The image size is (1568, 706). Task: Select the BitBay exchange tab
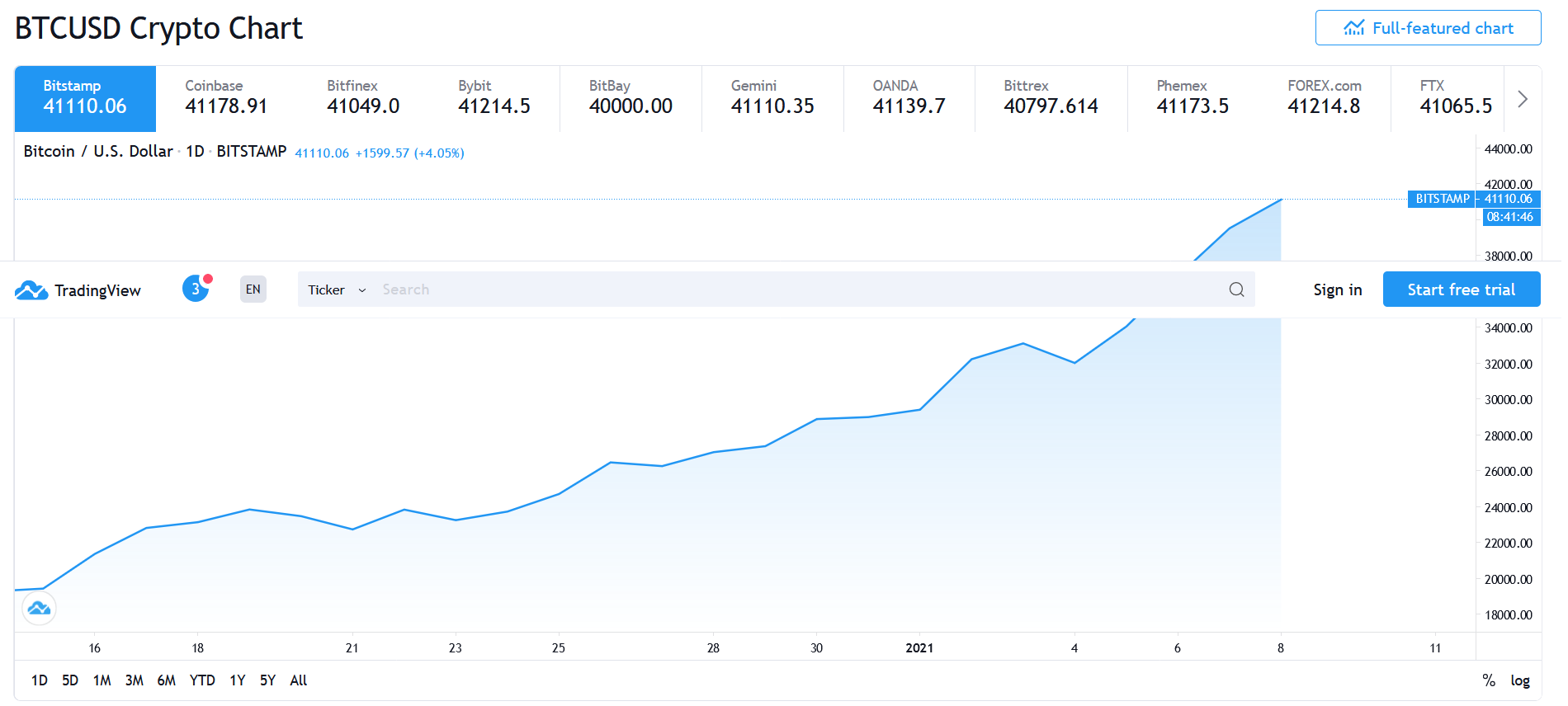click(631, 99)
